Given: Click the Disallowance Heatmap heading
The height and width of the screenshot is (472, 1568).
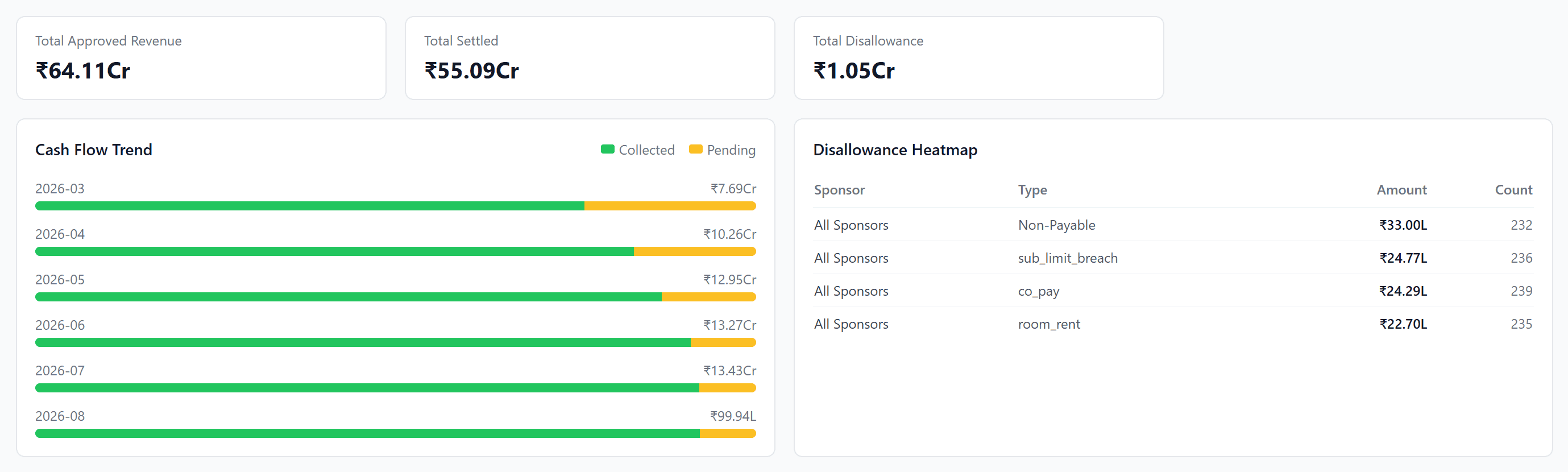Looking at the screenshot, I should [x=895, y=150].
